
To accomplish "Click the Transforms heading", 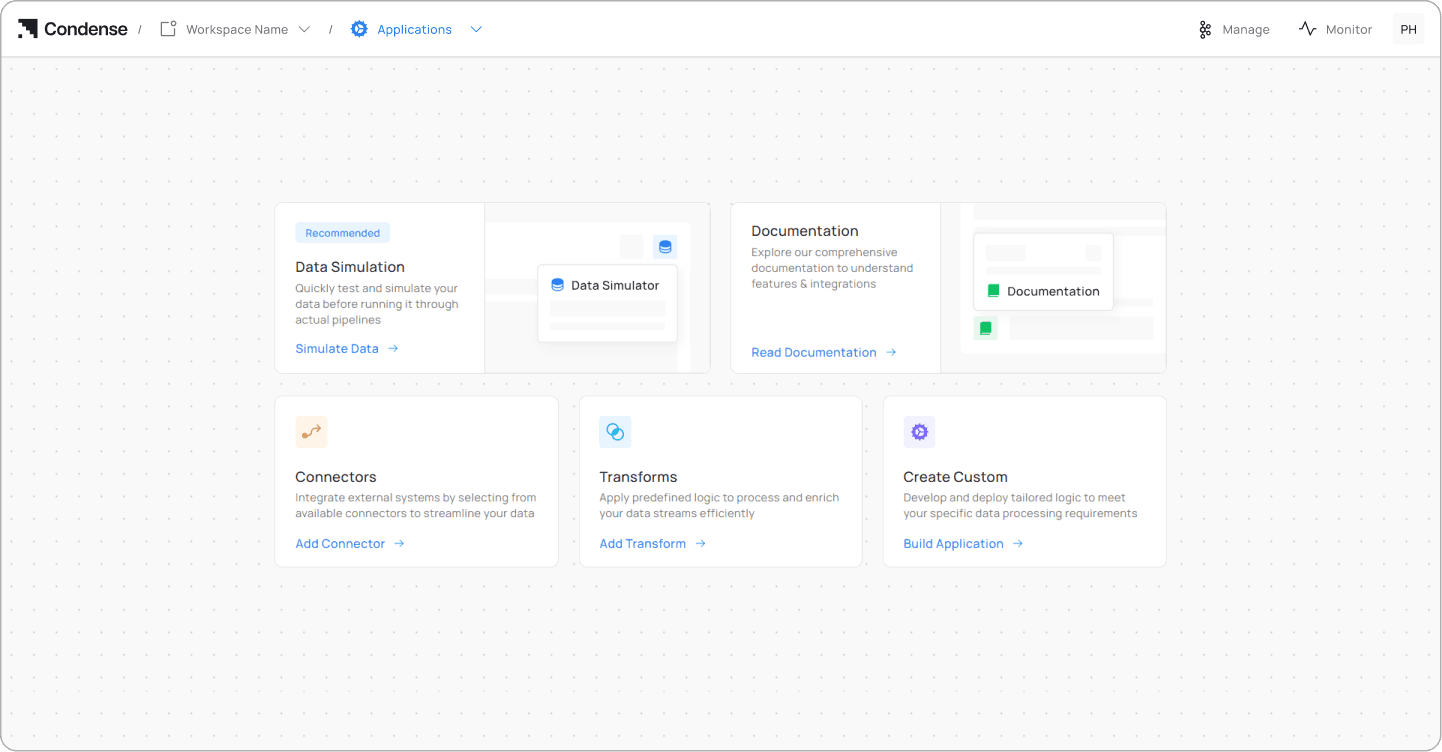I will pyautogui.click(x=638, y=477).
